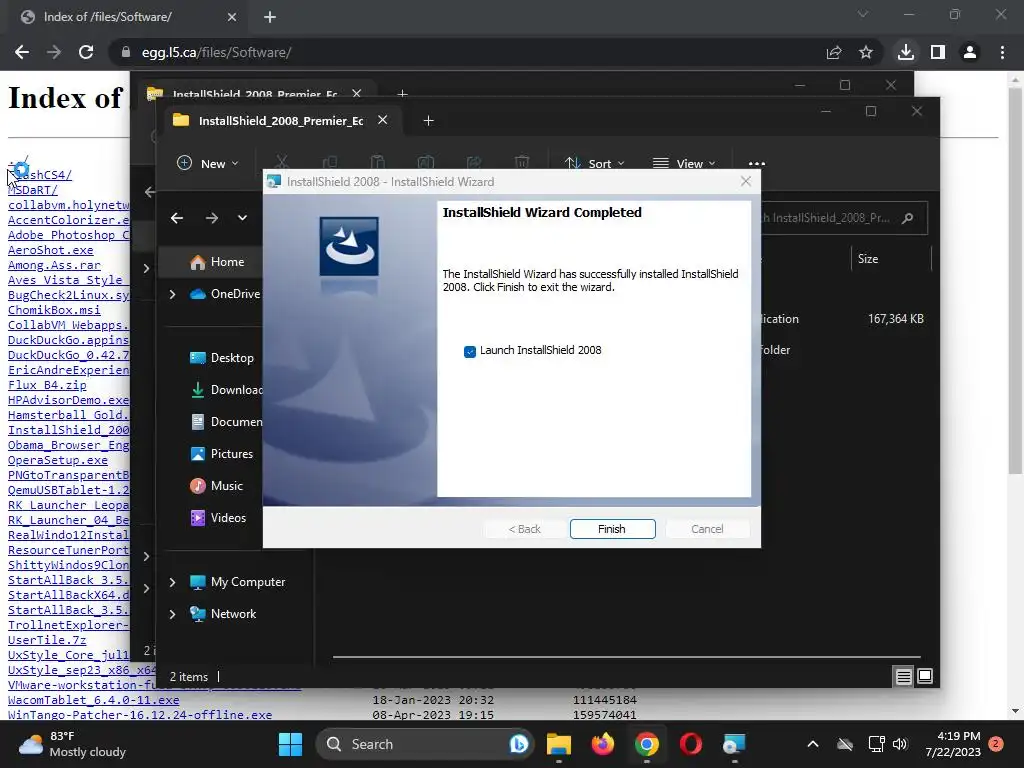Show hidden system tray icons
The height and width of the screenshot is (768, 1024).
click(812, 744)
